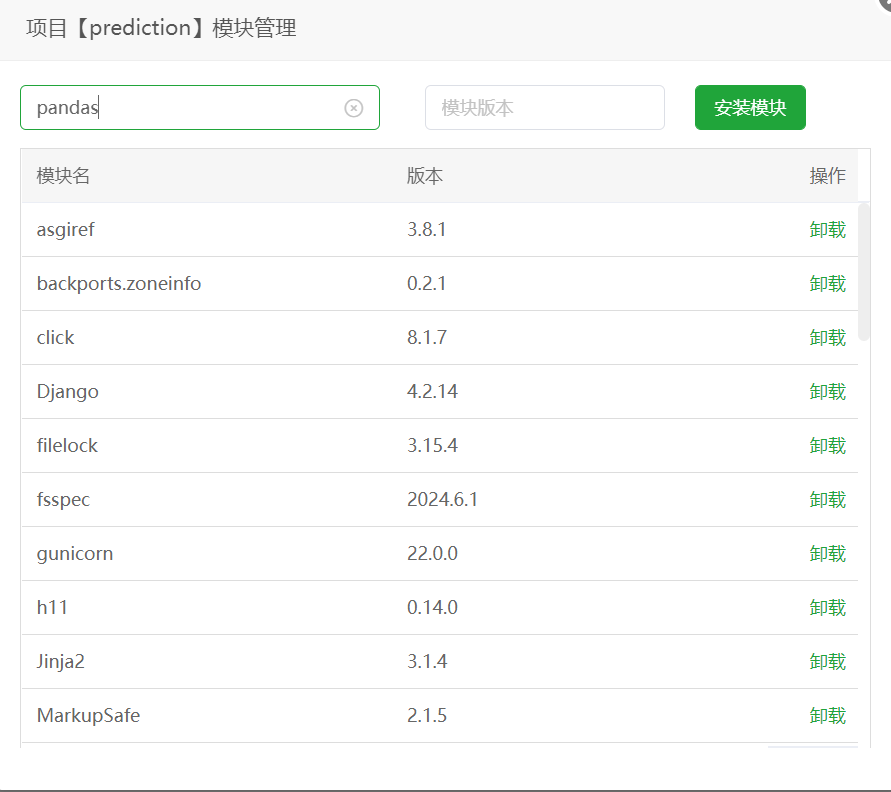The image size is (891, 792).
Task: Click the 安装模块 install button
Action: pyautogui.click(x=750, y=107)
